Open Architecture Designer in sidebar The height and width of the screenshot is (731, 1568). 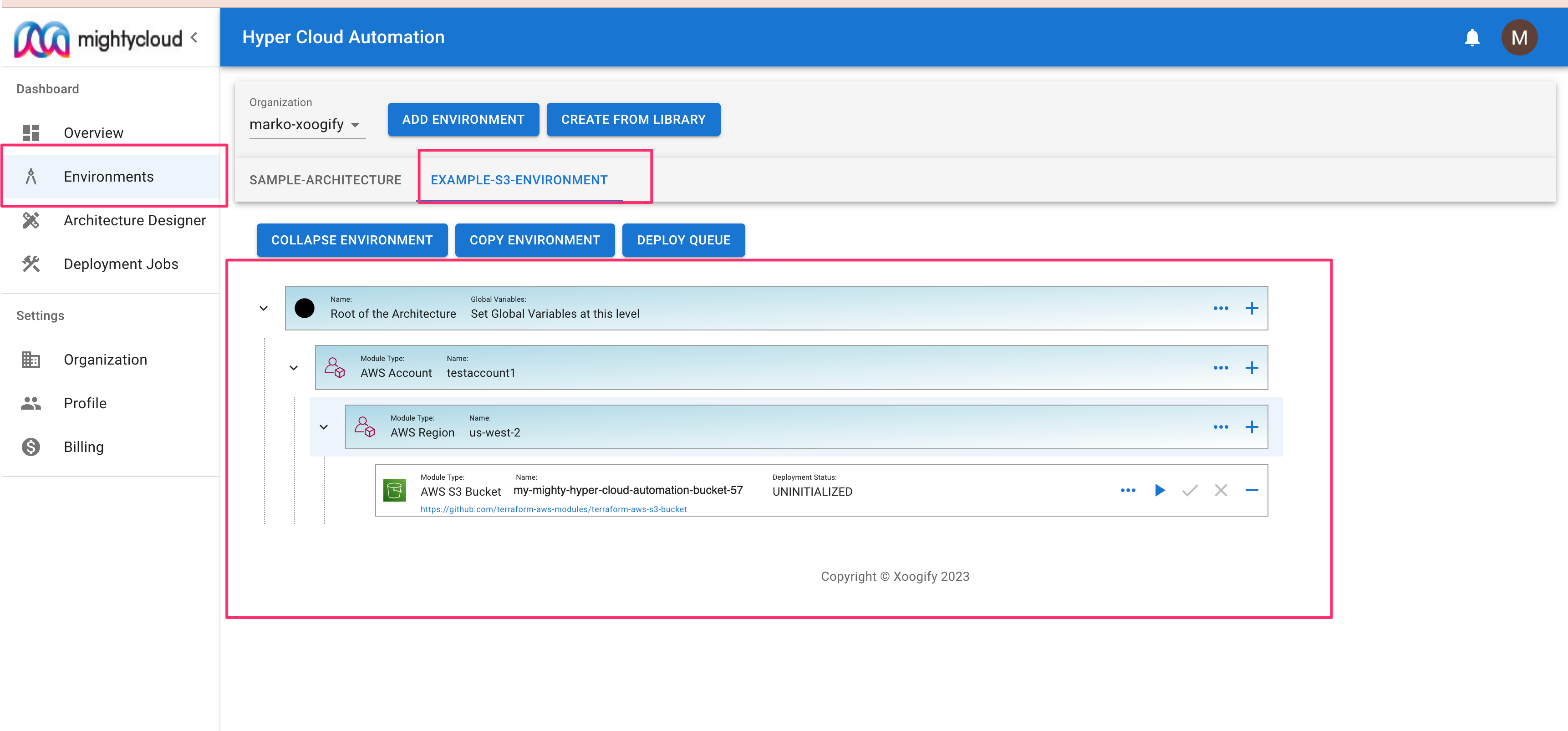pyautogui.click(x=134, y=220)
